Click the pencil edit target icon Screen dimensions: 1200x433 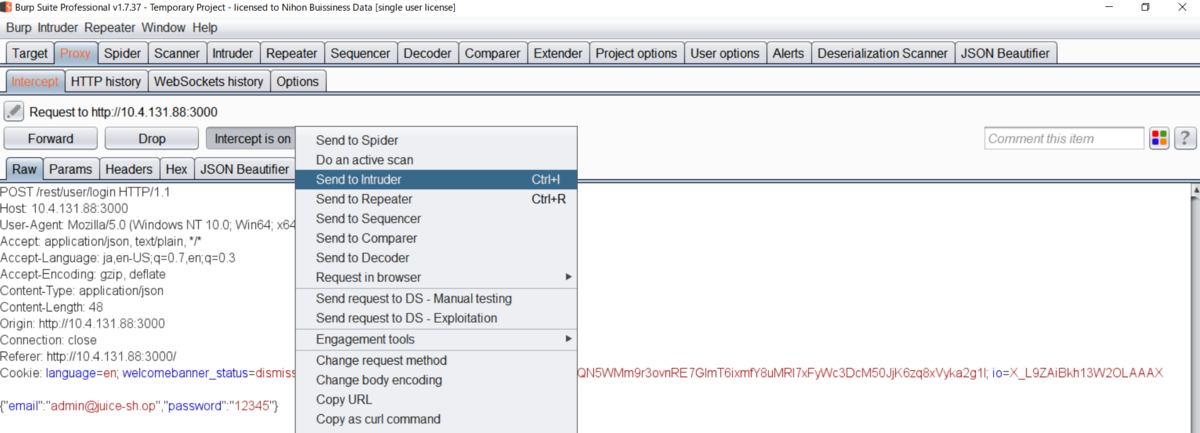tap(14, 112)
